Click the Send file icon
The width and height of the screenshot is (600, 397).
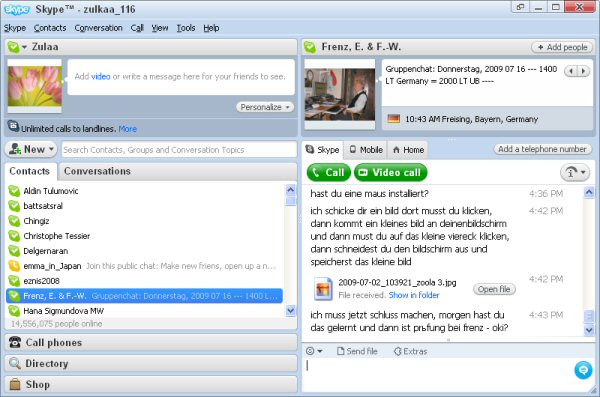tap(341, 351)
